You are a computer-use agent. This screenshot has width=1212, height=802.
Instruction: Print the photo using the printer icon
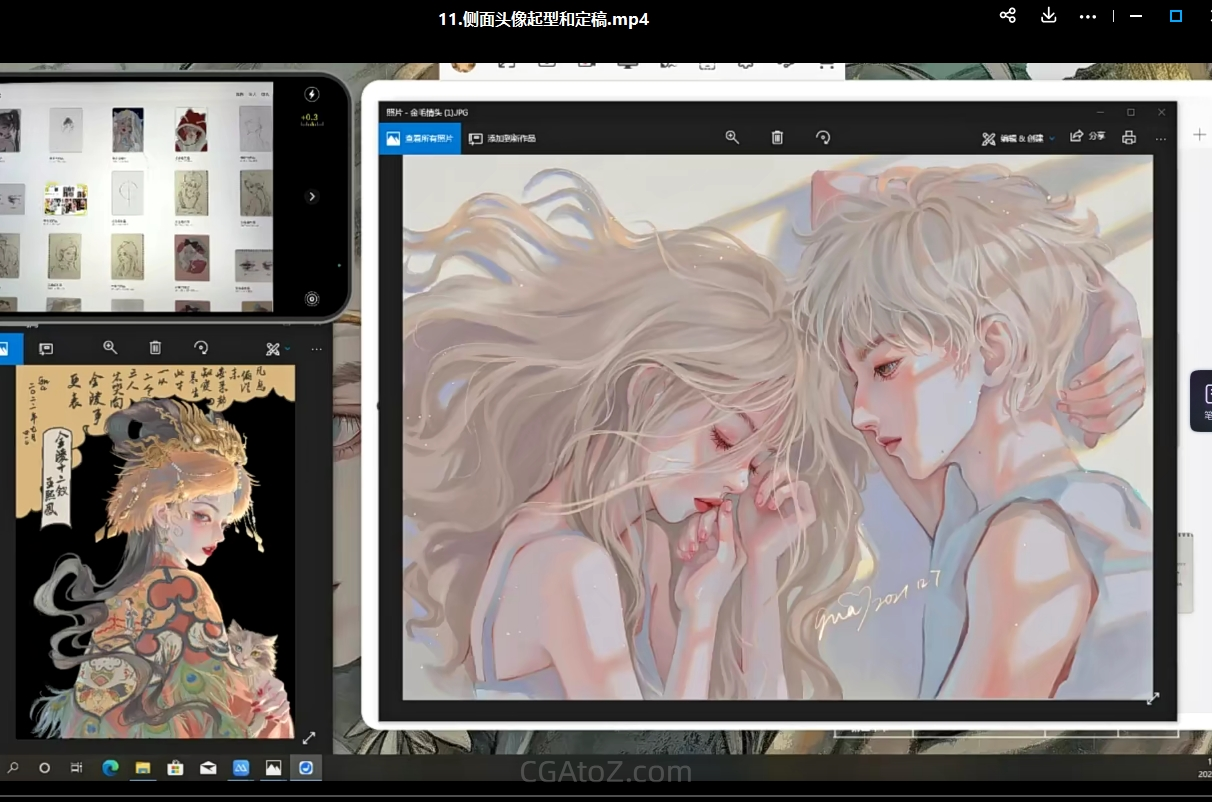click(x=1129, y=138)
